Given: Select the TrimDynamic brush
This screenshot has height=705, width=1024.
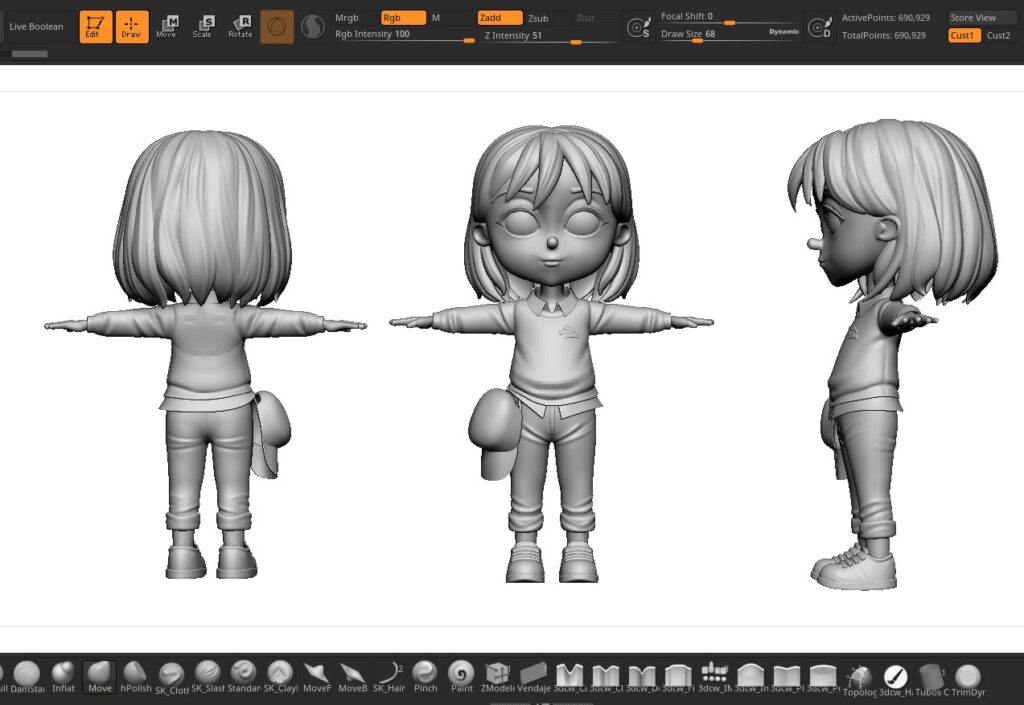Looking at the screenshot, I should 967,678.
